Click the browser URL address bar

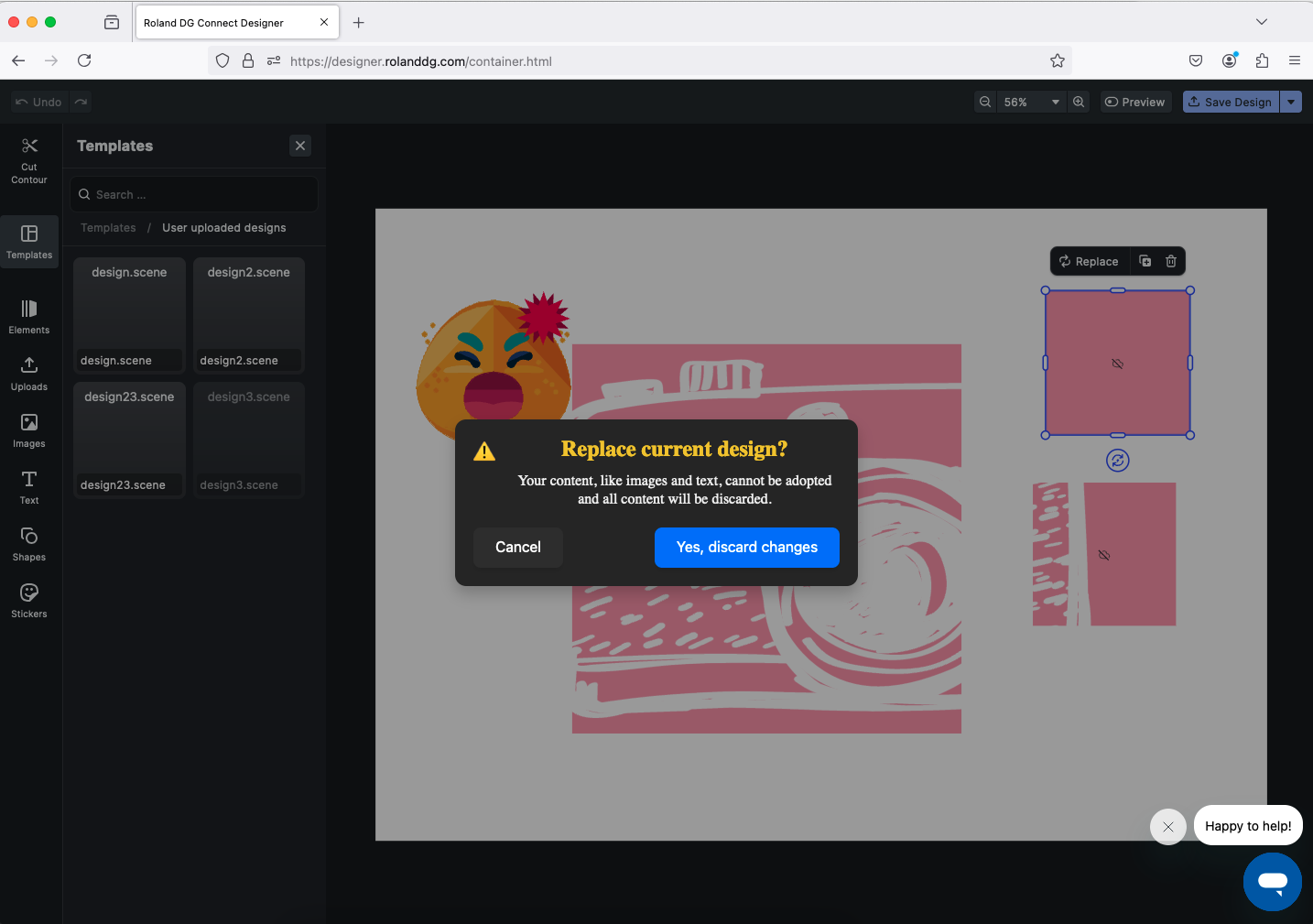point(641,61)
